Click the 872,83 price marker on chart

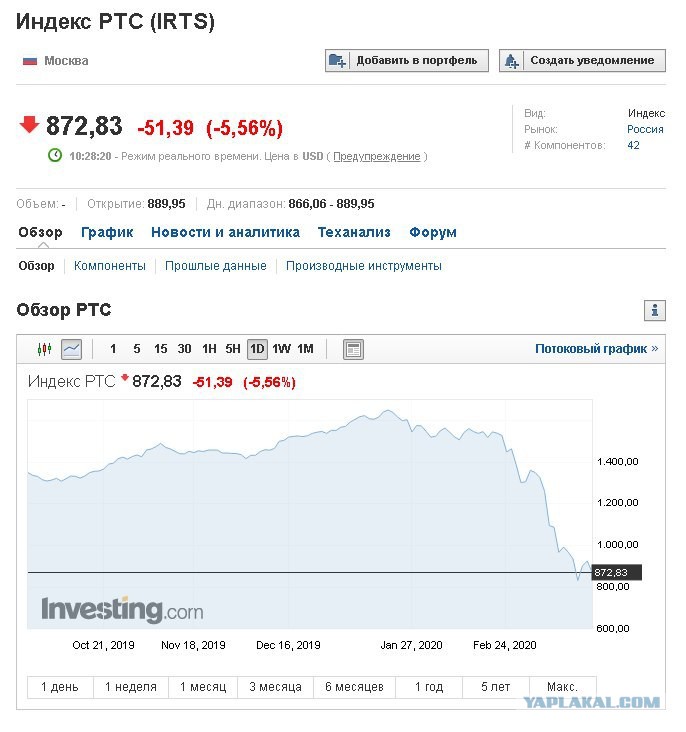(x=617, y=572)
